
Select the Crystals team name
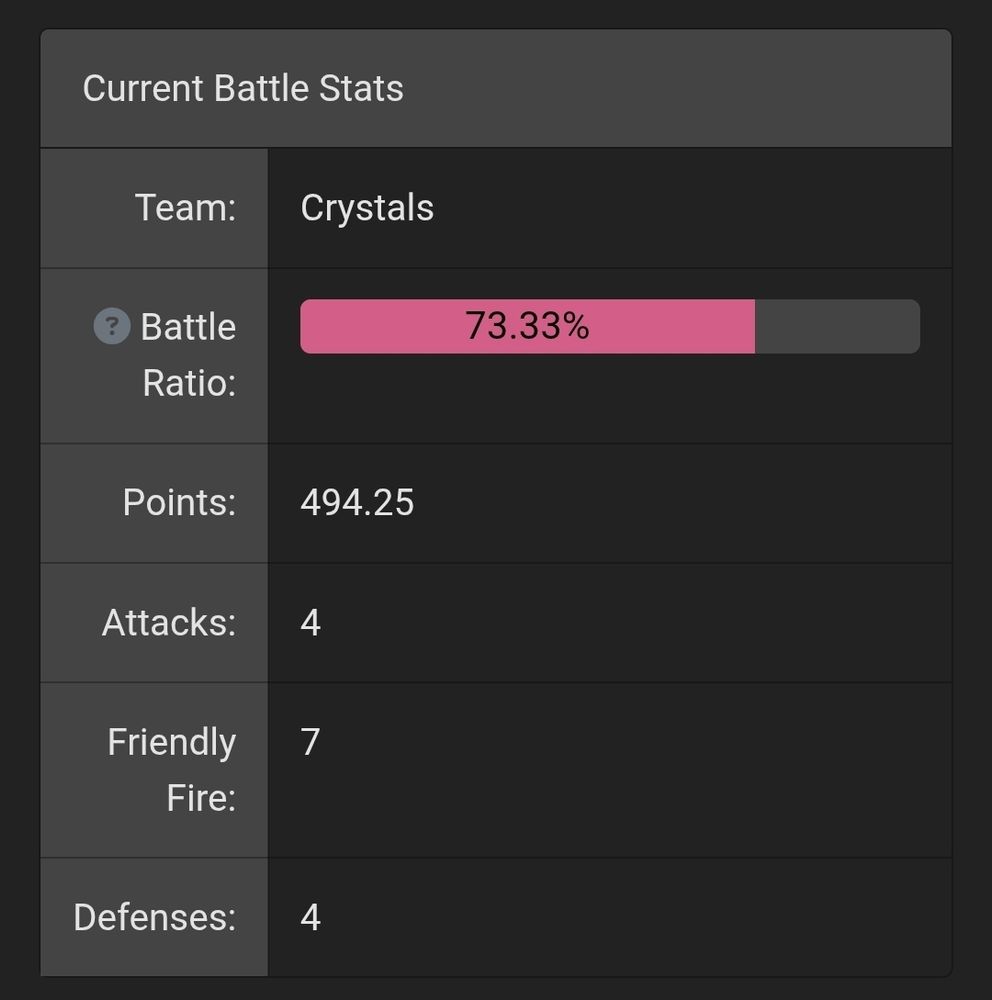(367, 208)
